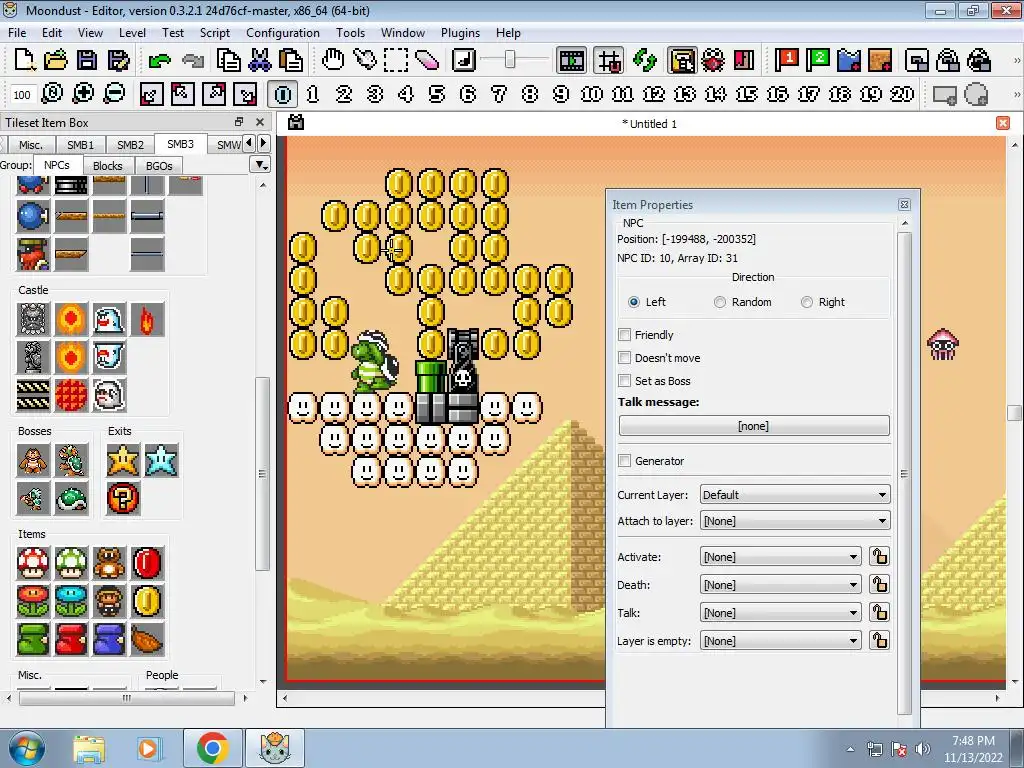Create a new level file
Image resolution: width=1024 pixels, height=768 pixels.
(24, 61)
